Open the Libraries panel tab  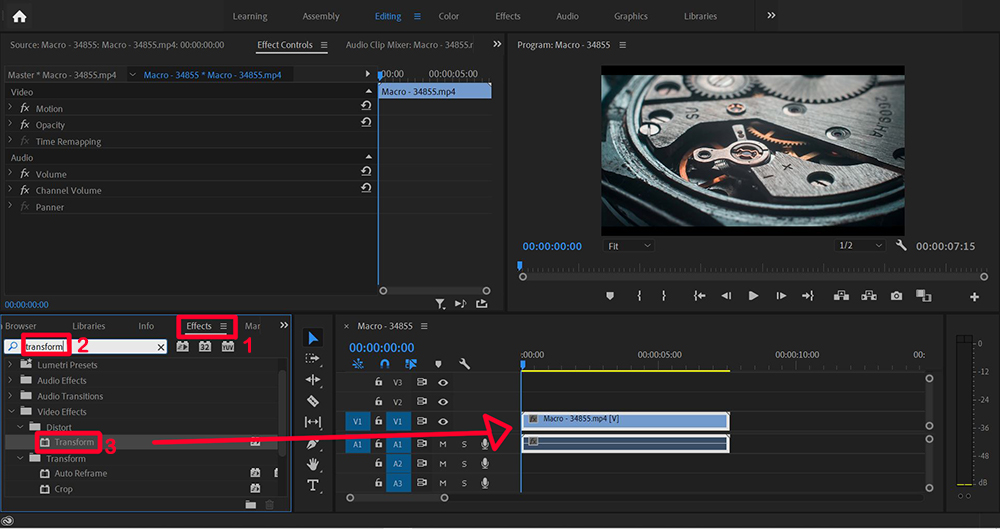pyautogui.click(x=89, y=326)
